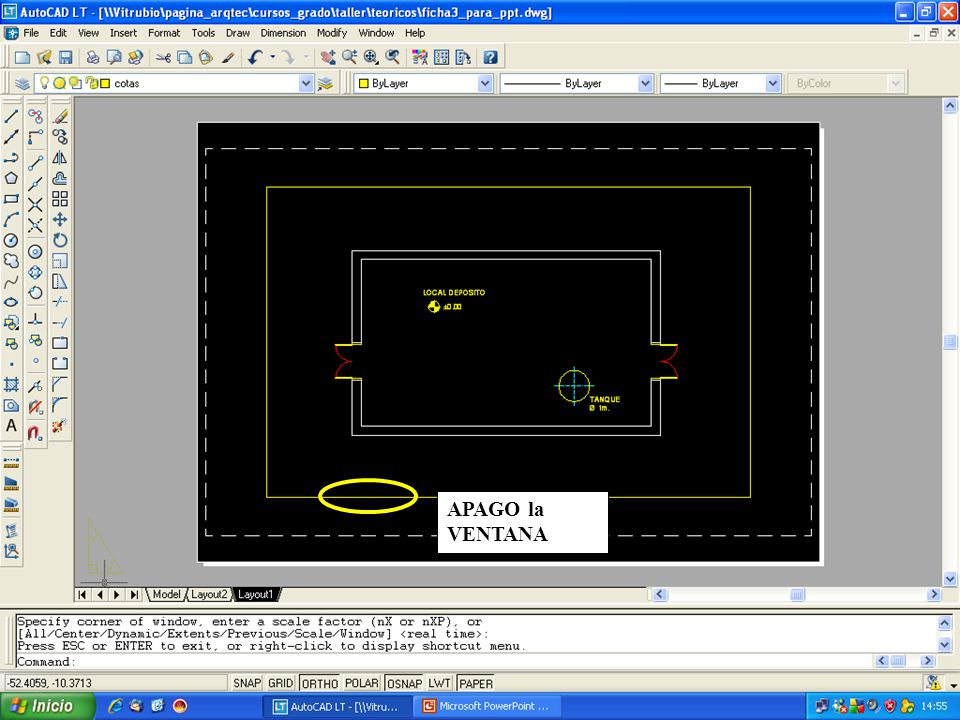Image resolution: width=960 pixels, height=720 pixels.
Task: Save the drawing using the floppy disk icon
Action: click(66, 58)
